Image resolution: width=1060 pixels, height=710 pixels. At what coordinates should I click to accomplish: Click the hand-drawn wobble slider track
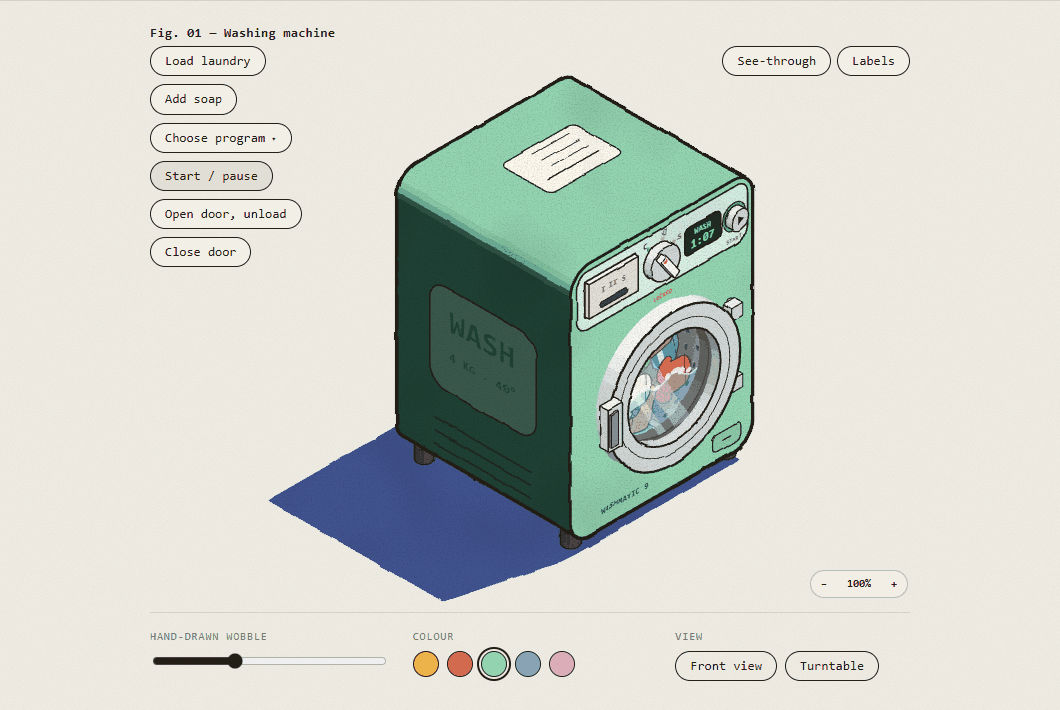269,661
